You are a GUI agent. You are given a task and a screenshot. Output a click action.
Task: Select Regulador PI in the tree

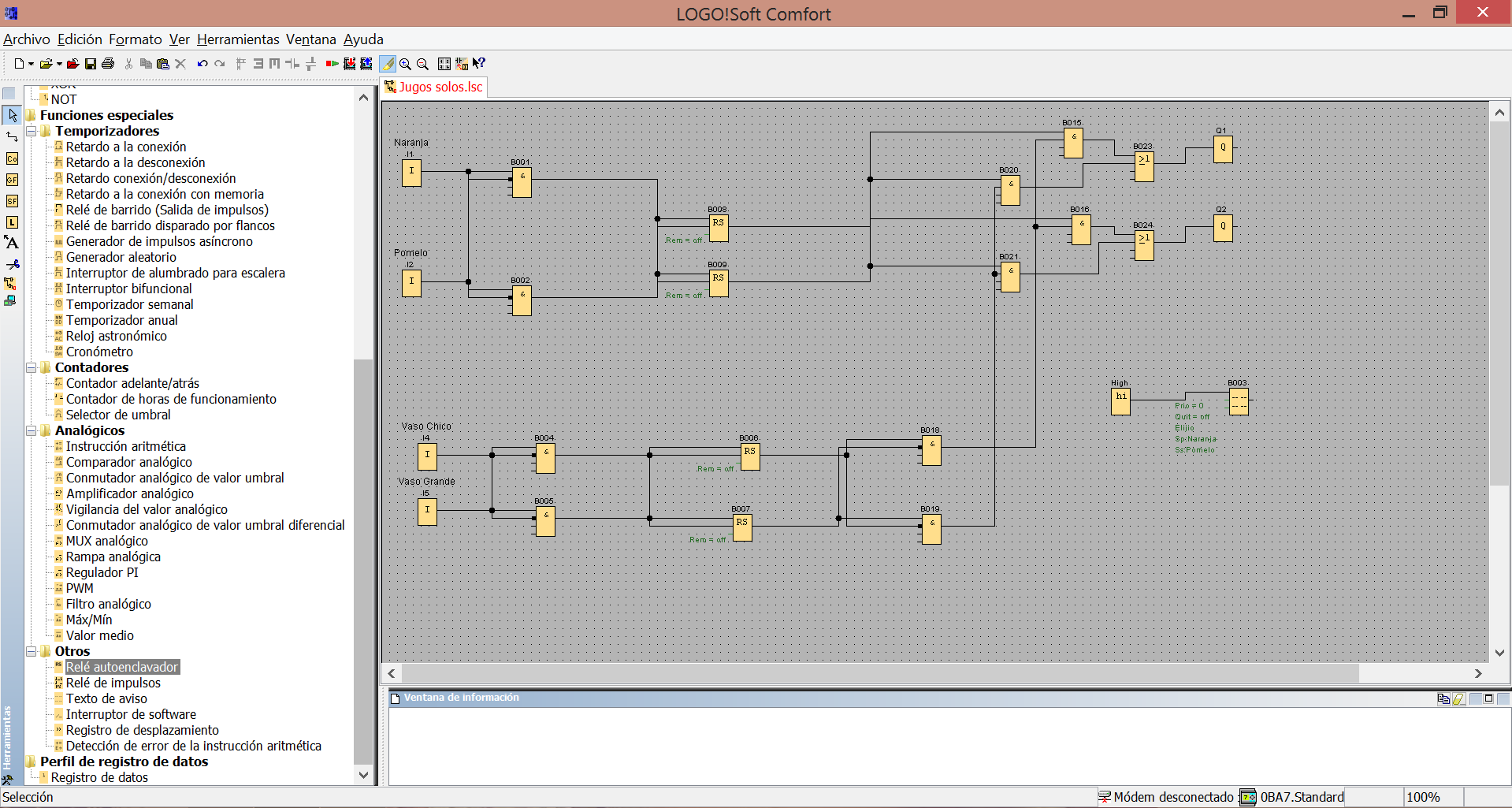[102, 572]
